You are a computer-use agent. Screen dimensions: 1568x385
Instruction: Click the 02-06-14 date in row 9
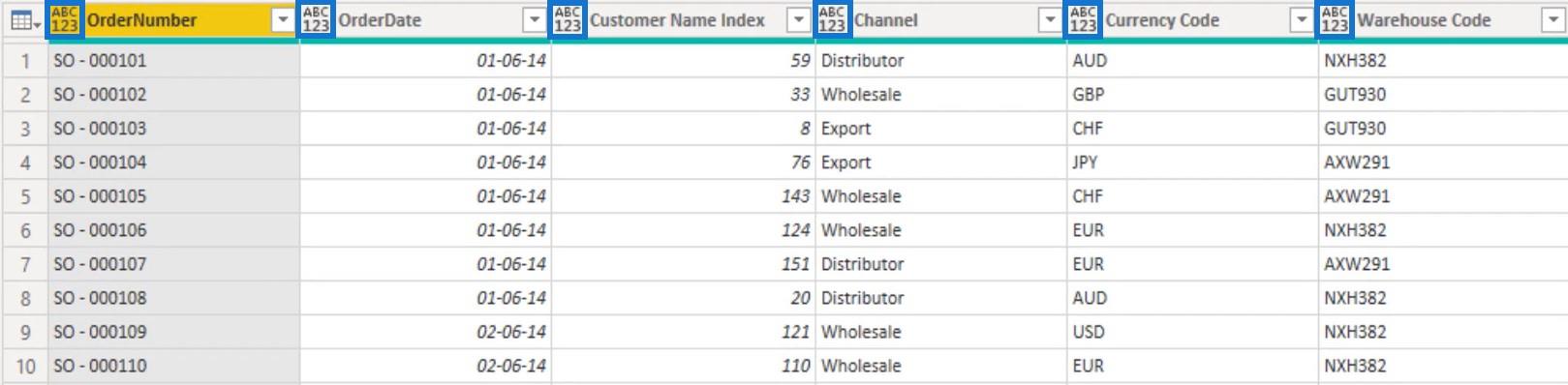click(x=425, y=331)
